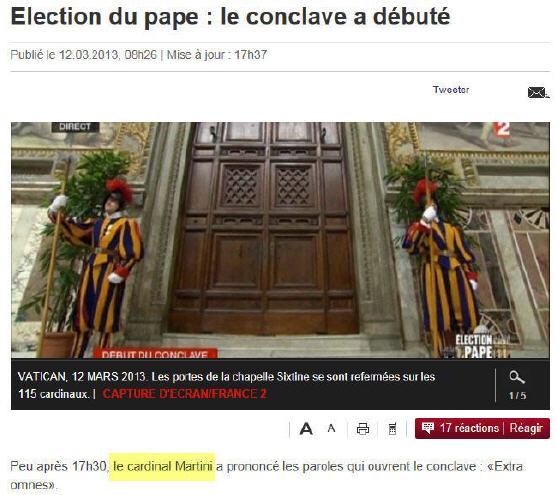557x495 pixels.
Task: Print the article via the printer icon
Action: click(x=363, y=429)
